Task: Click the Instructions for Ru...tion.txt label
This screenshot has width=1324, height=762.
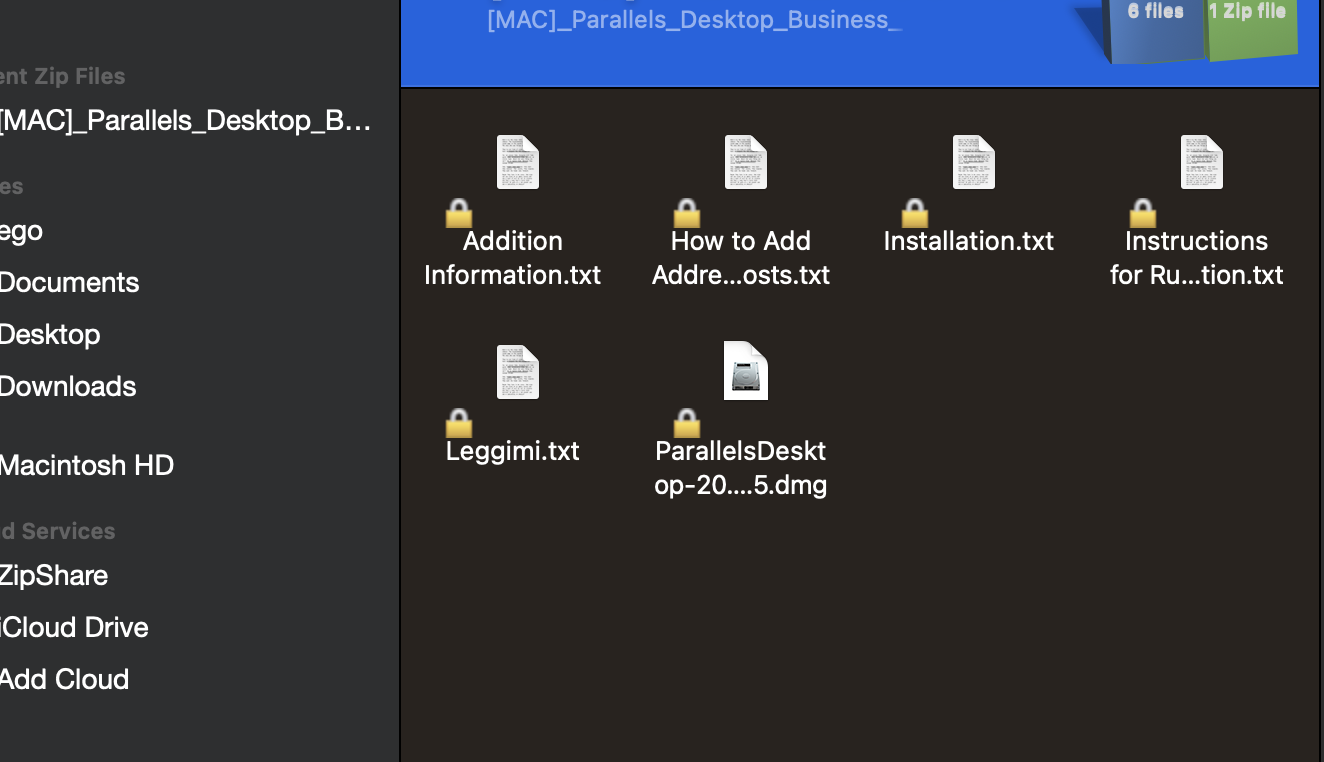Action: click(1197, 258)
